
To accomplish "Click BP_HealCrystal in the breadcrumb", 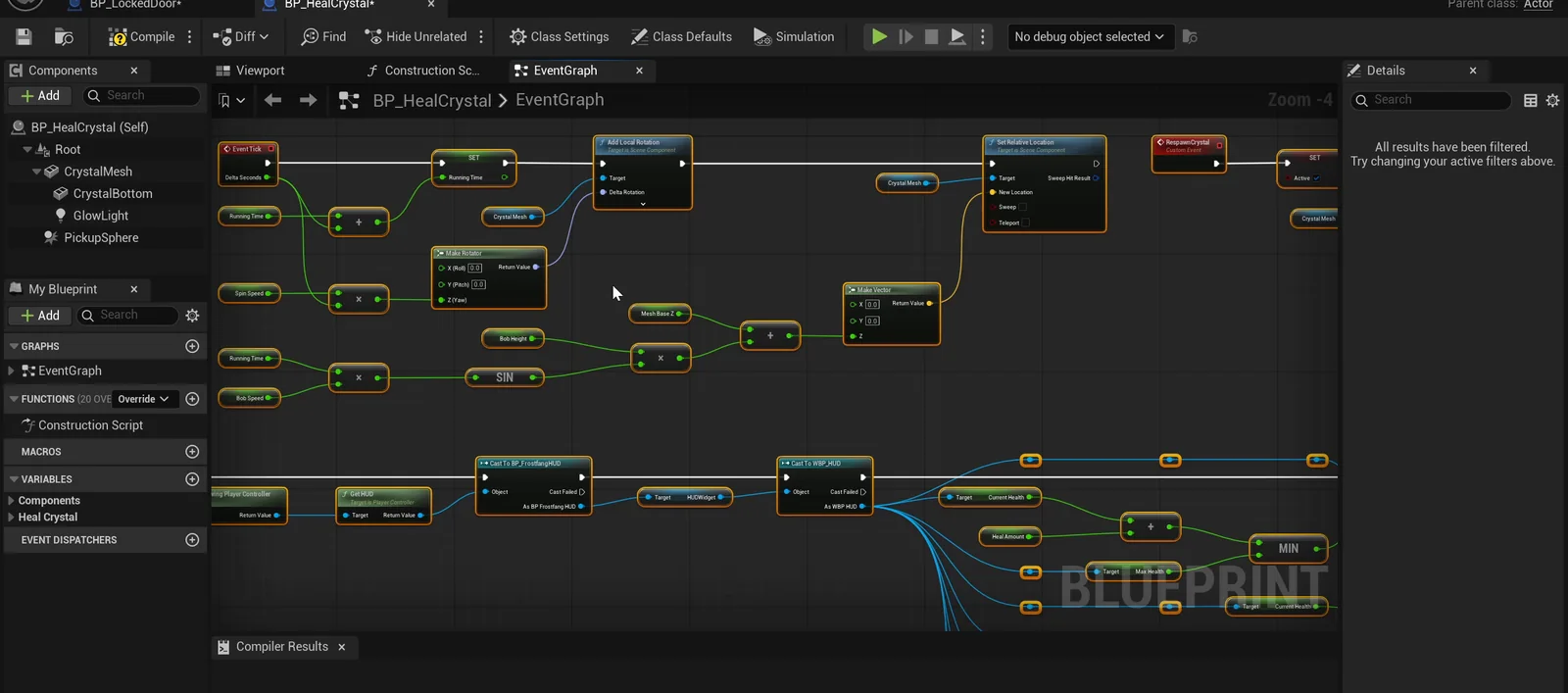I will (432, 100).
